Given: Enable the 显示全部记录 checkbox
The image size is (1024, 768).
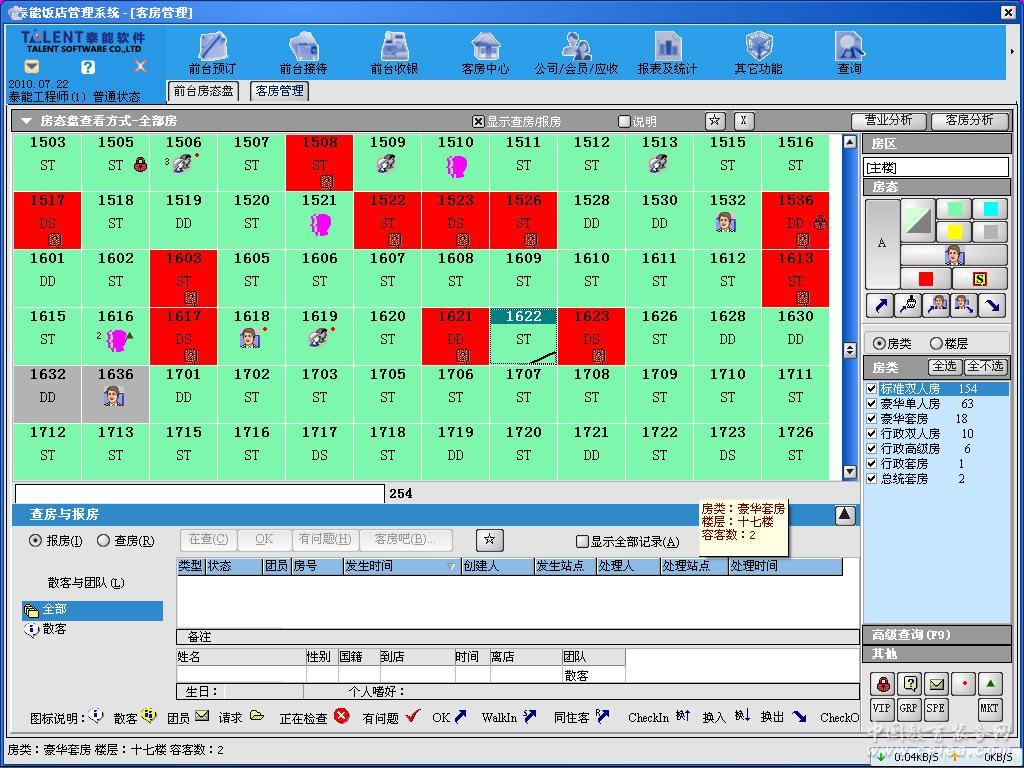Looking at the screenshot, I should point(582,542).
